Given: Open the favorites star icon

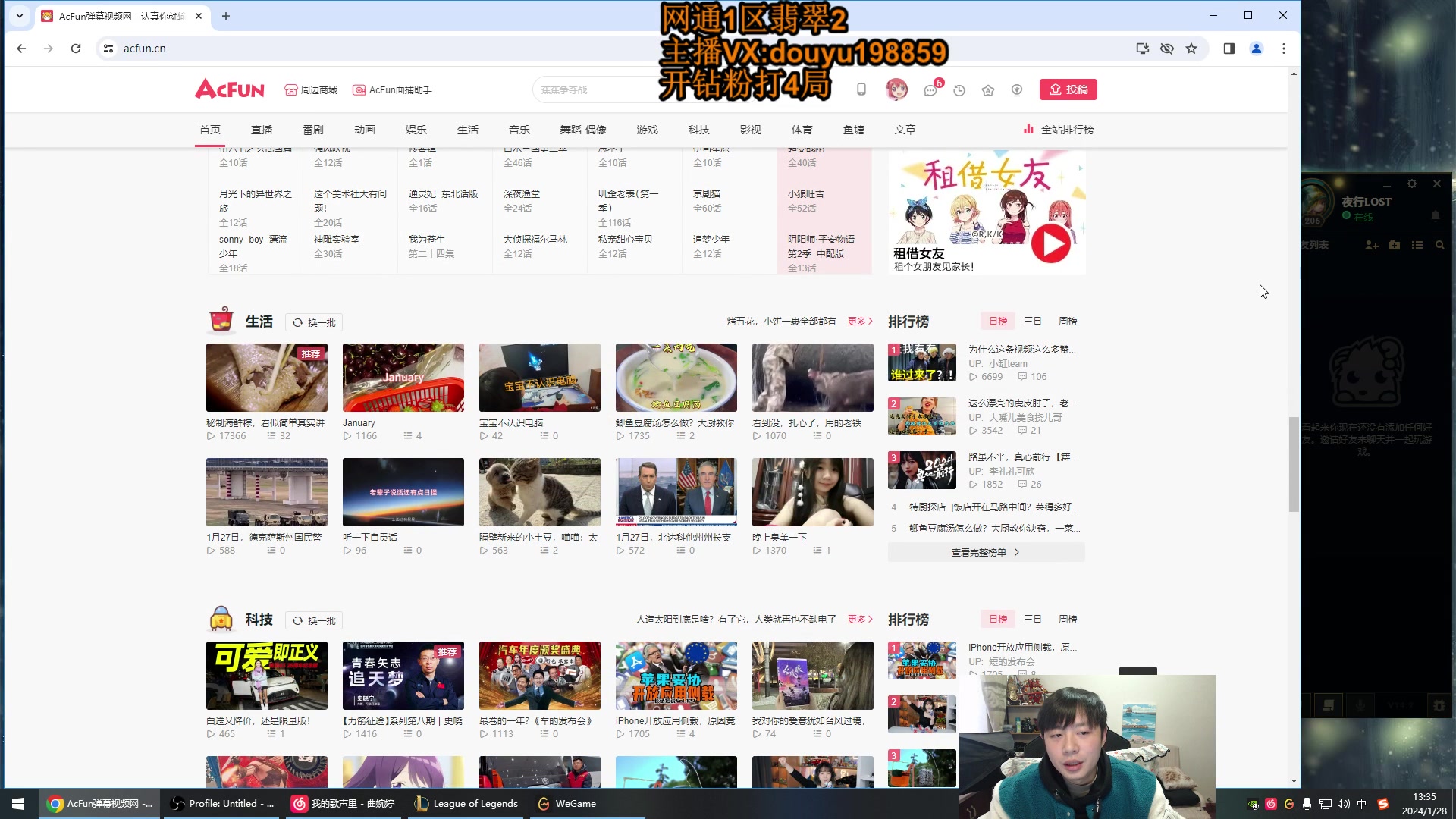Looking at the screenshot, I should tap(988, 90).
